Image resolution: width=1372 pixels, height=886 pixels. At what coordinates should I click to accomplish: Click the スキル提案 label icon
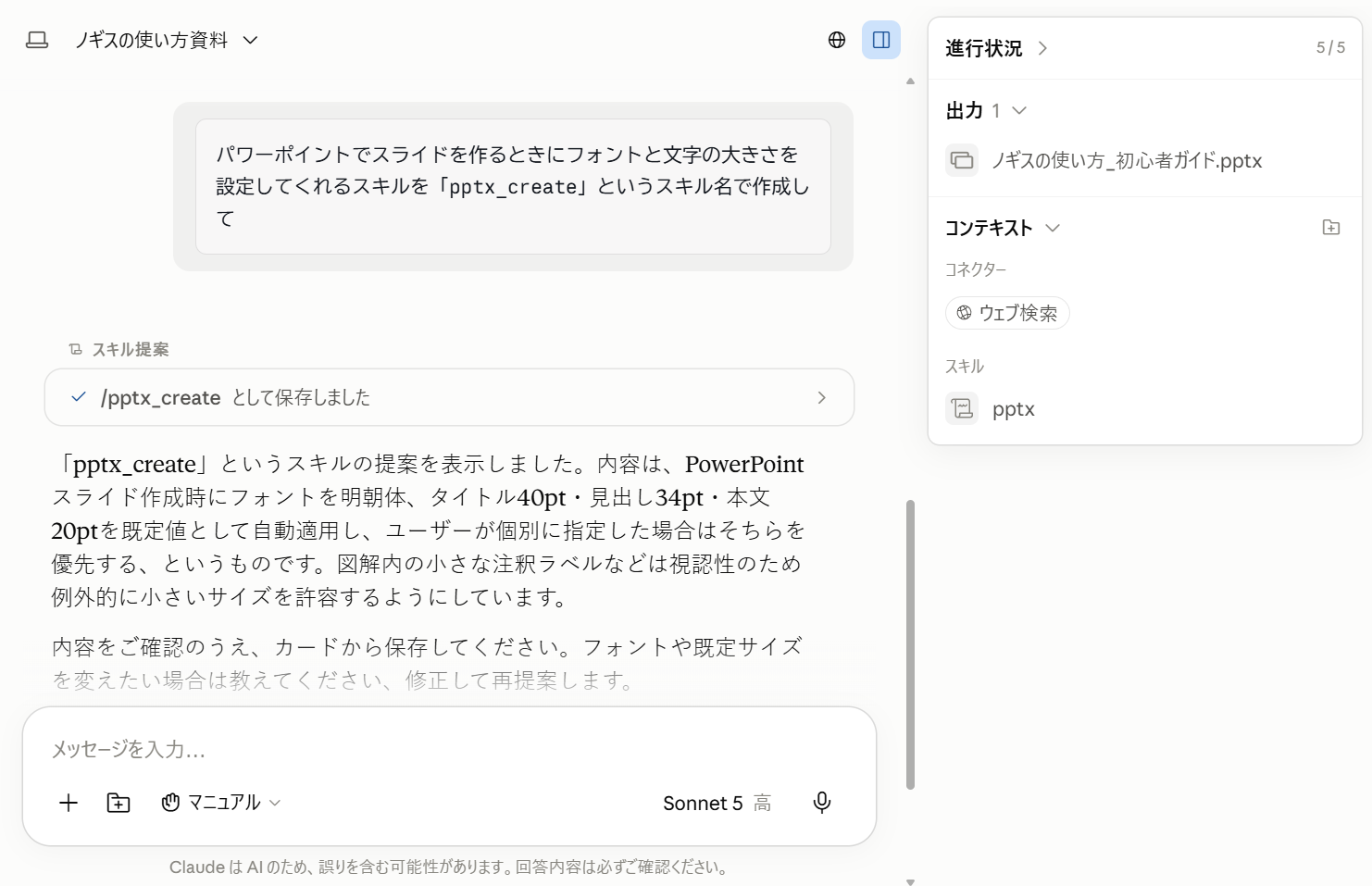pyautogui.click(x=76, y=349)
